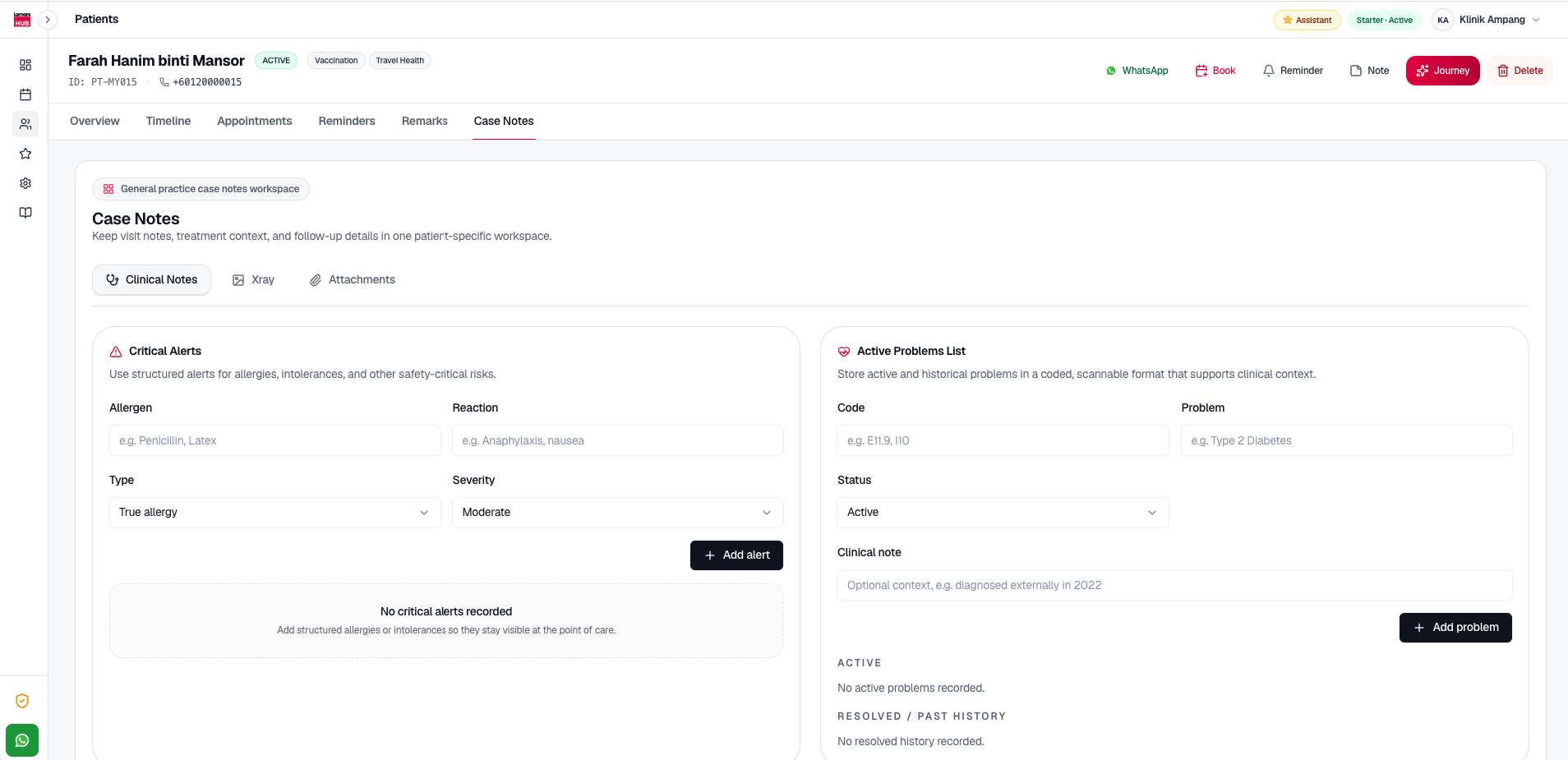Open the Xray sub-tab
1568x760 pixels.
point(253,279)
